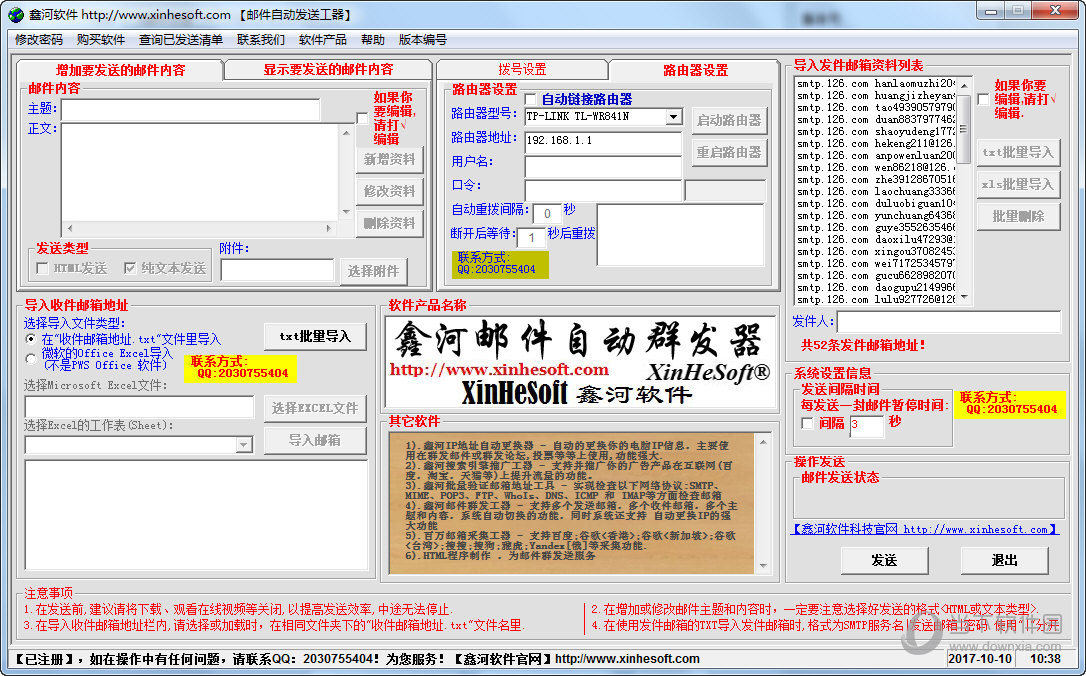Click the 启动路由器 button
Viewport: 1086px width, 676px height.
click(729, 121)
